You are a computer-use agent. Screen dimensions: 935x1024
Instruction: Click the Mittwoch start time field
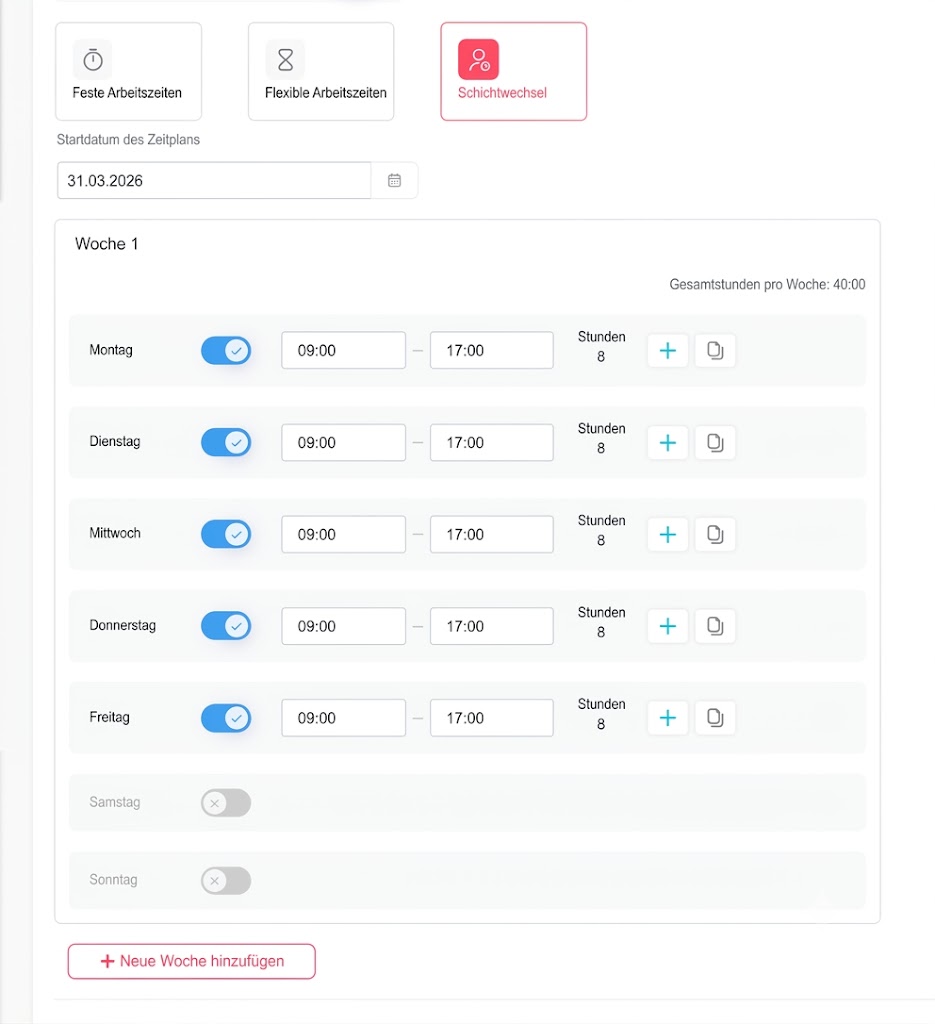click(x=343, y=534)
